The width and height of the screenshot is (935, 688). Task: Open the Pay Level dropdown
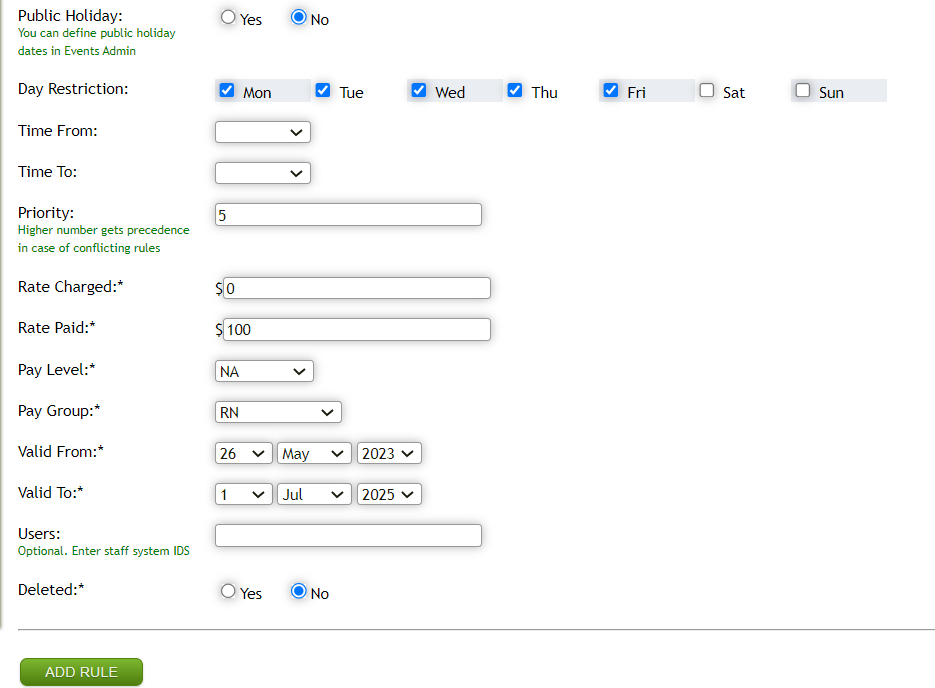(x=263, y=370)
